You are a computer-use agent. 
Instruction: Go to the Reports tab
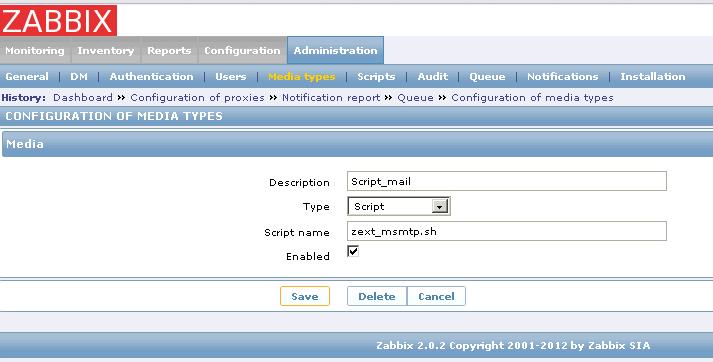tap(169, 50)
